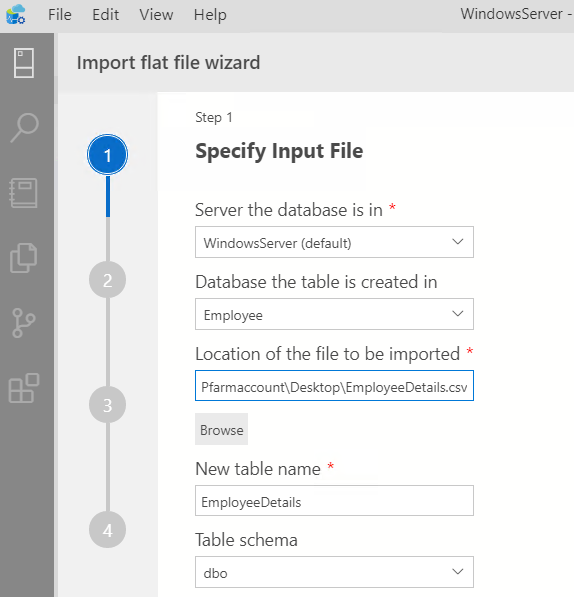This screenshot has height=597, width=574.
Task: Open the File menu
Action: (60, 15)
